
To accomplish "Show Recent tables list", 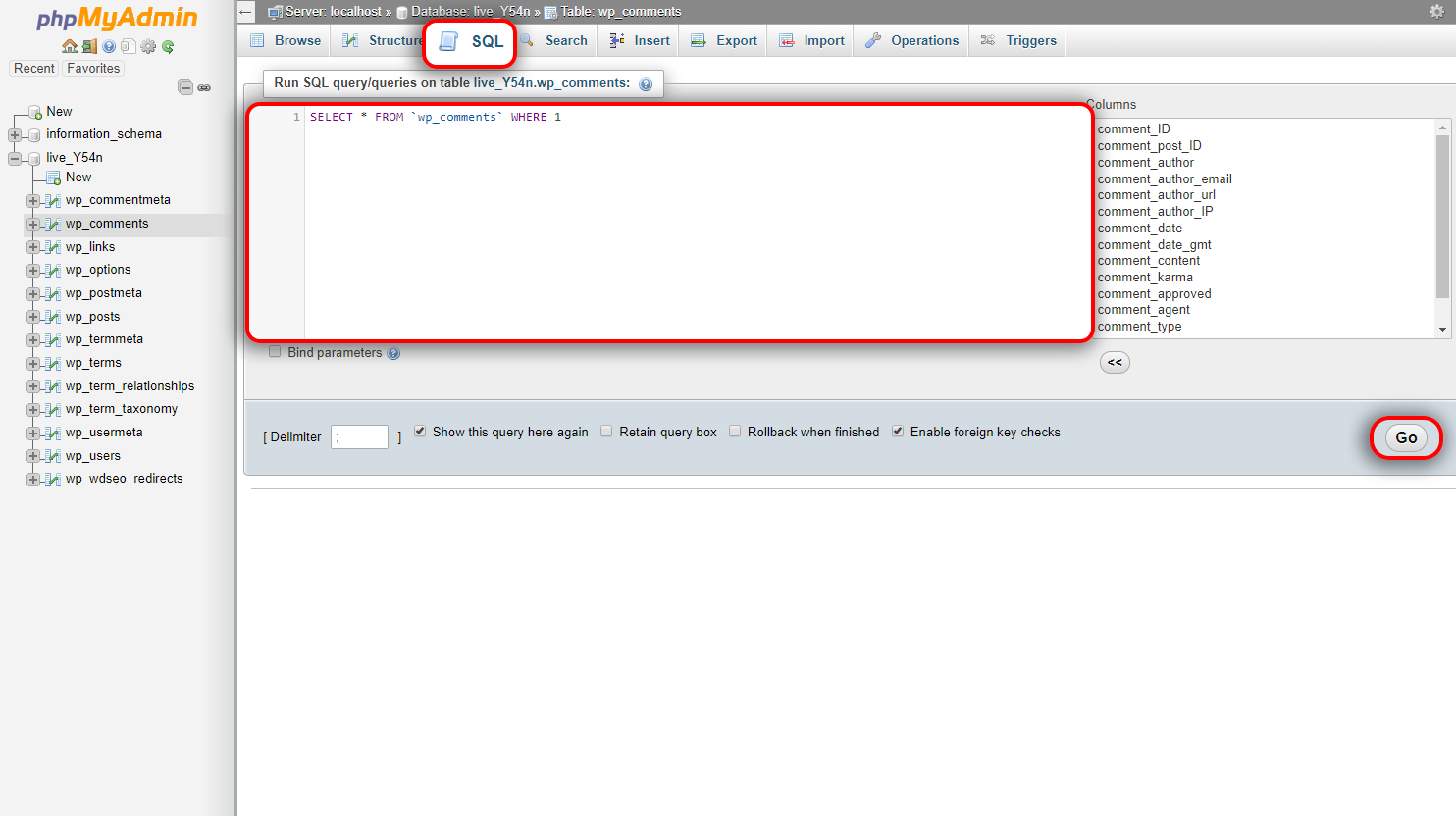I will click(x=34, y=69).
